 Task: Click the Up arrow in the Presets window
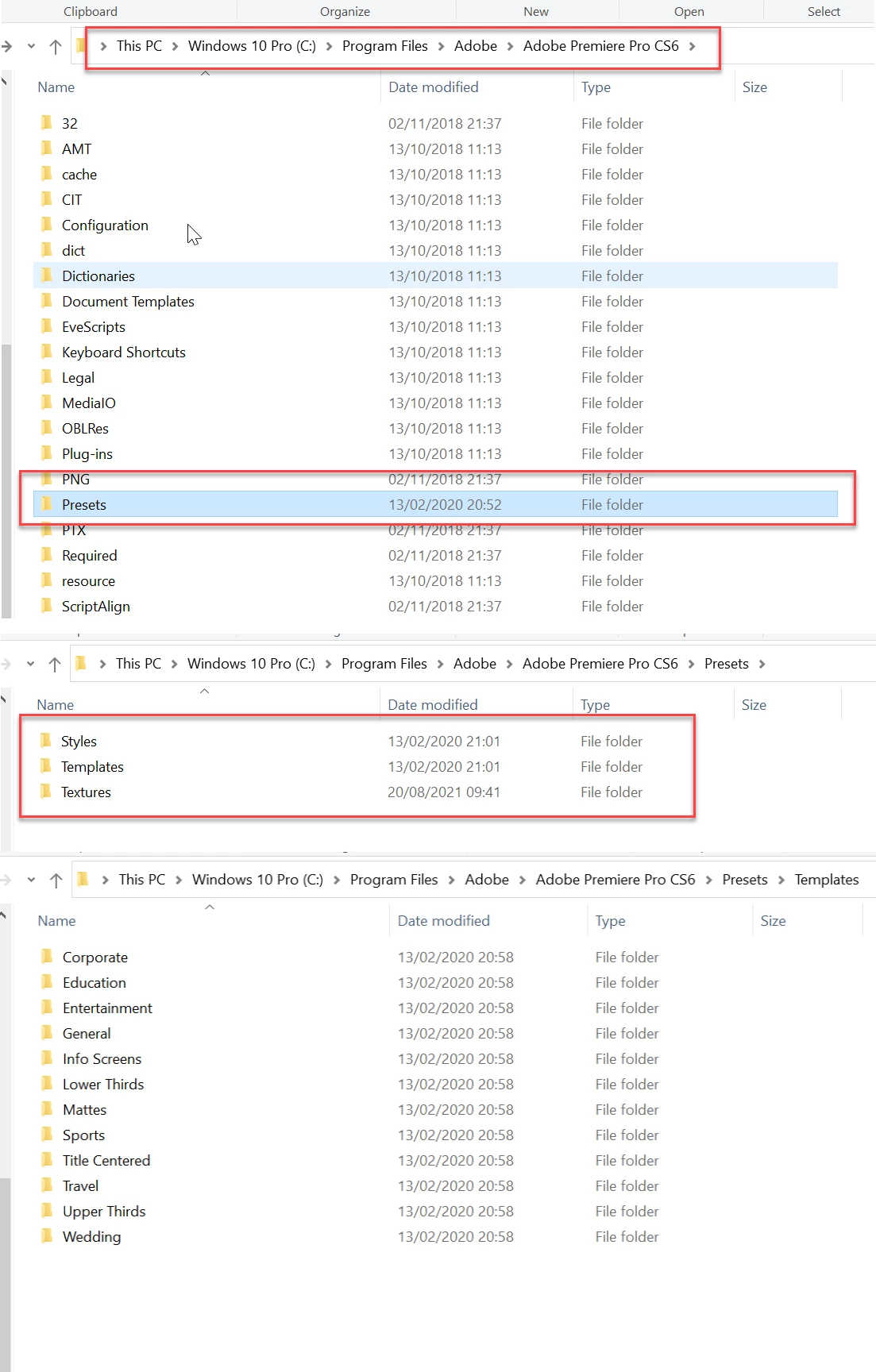55,665
